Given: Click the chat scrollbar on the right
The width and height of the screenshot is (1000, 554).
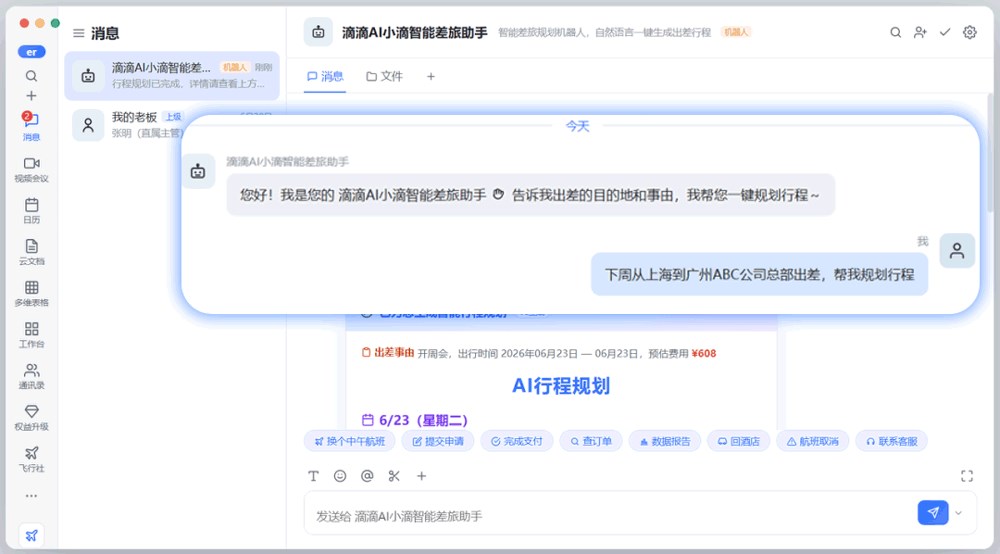Looking at the screenshot, I should [x=990, y=153].
